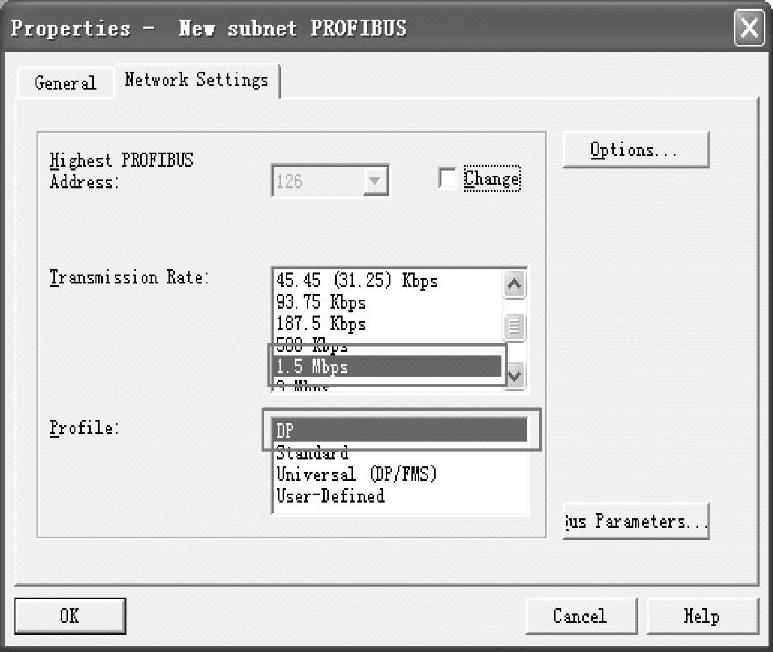Click transmission rate list scroll-up arrow

(514, 284)
